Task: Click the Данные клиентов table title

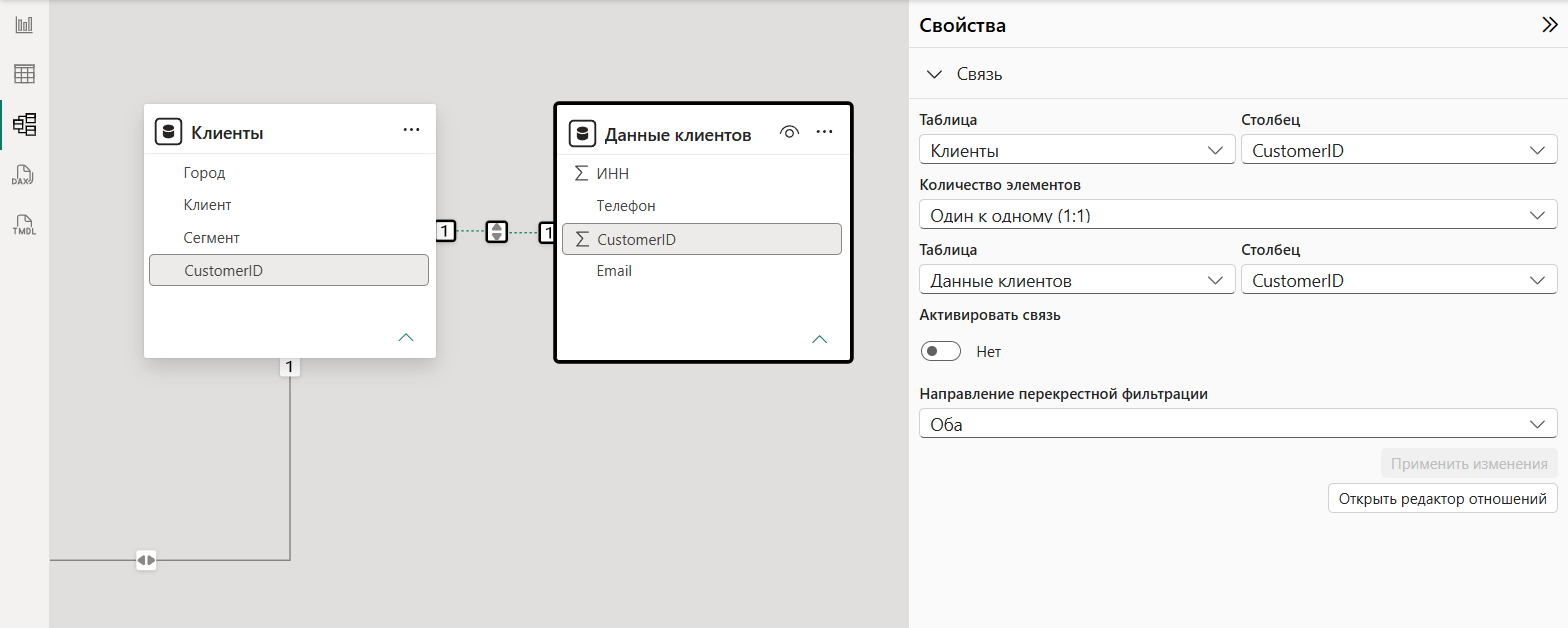Action: [678, 134]
